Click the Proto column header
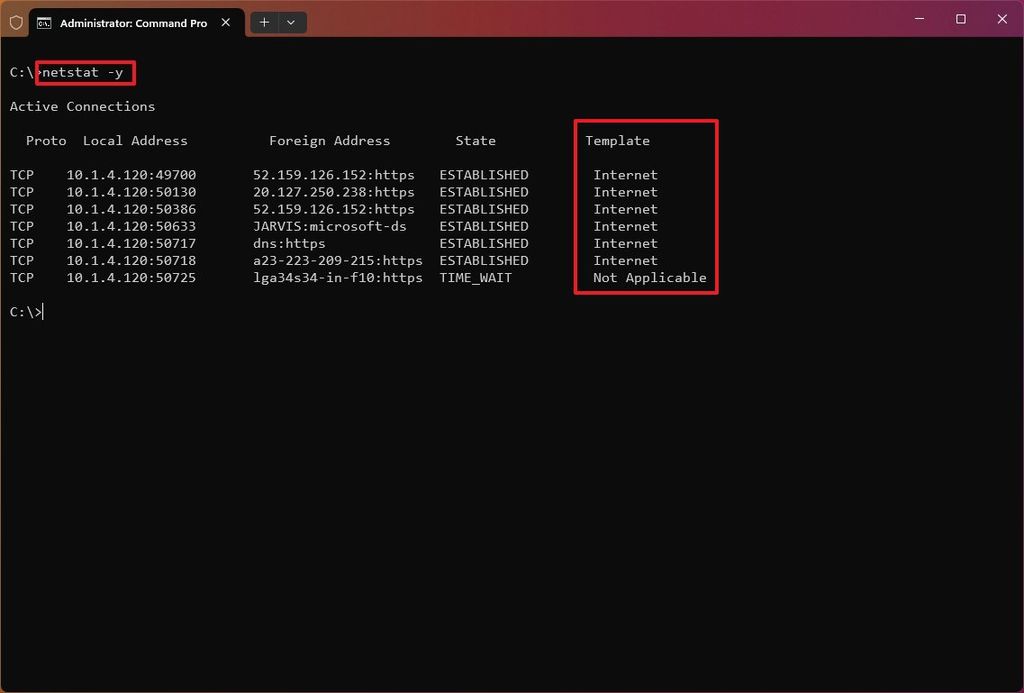The width and height of the screenshot is (1024, 693). point(46,140)
